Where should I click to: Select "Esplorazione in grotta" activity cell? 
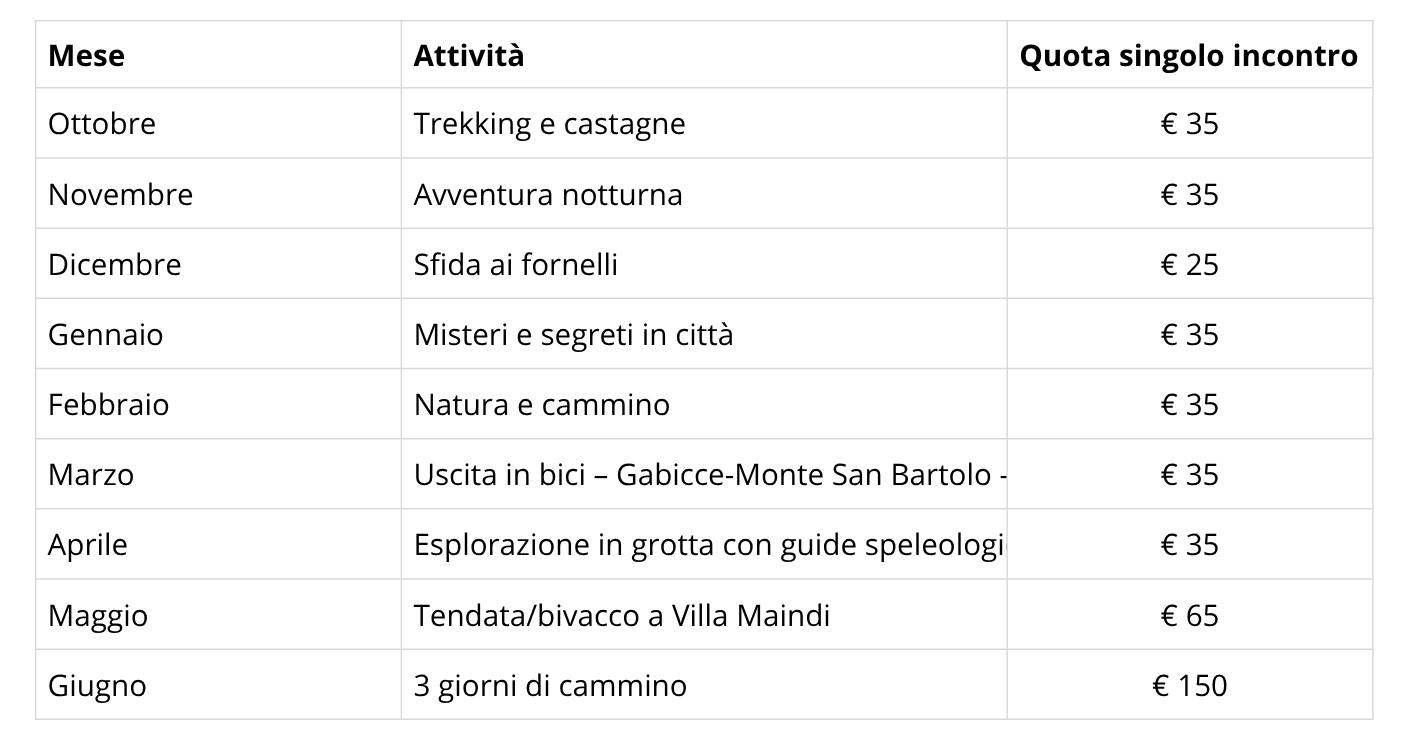click(708, 544)
